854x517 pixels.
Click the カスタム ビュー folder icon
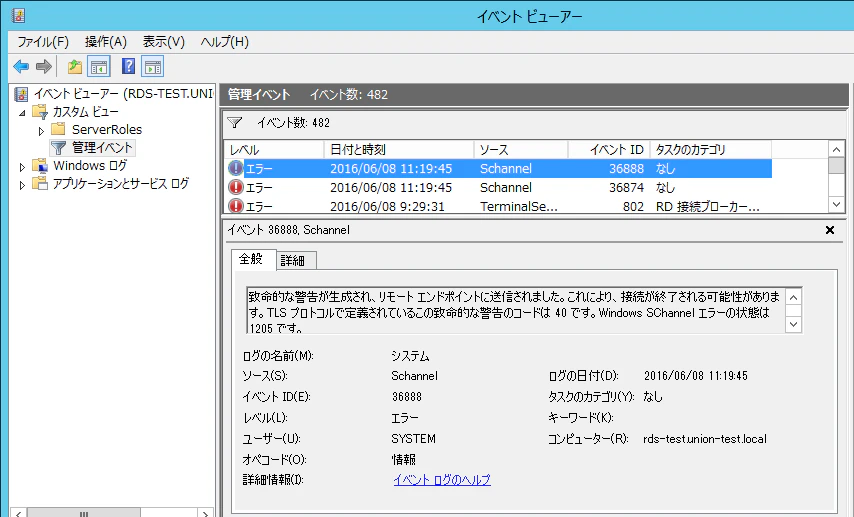(x=40, y=111)
